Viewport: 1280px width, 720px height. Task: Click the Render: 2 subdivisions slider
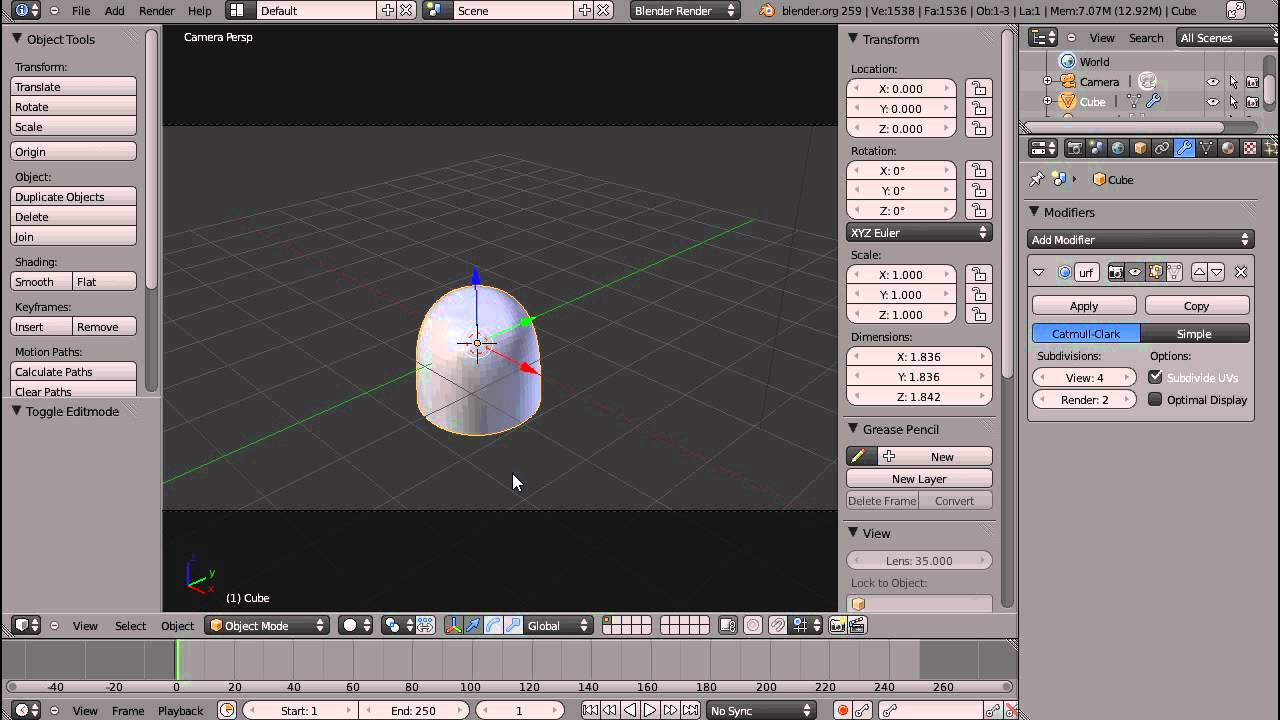pos(1084,400)
